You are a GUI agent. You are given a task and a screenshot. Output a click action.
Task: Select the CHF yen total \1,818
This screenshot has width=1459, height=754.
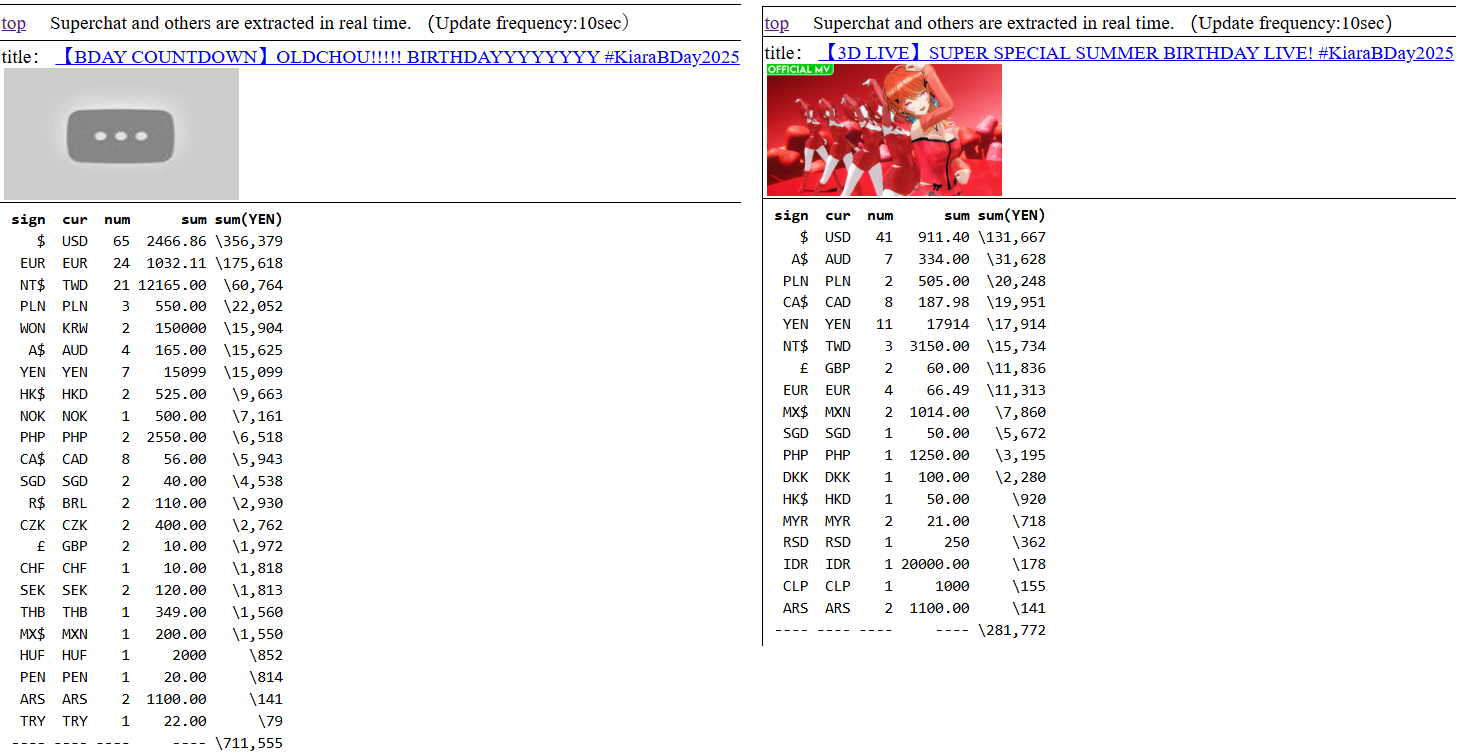257,568
